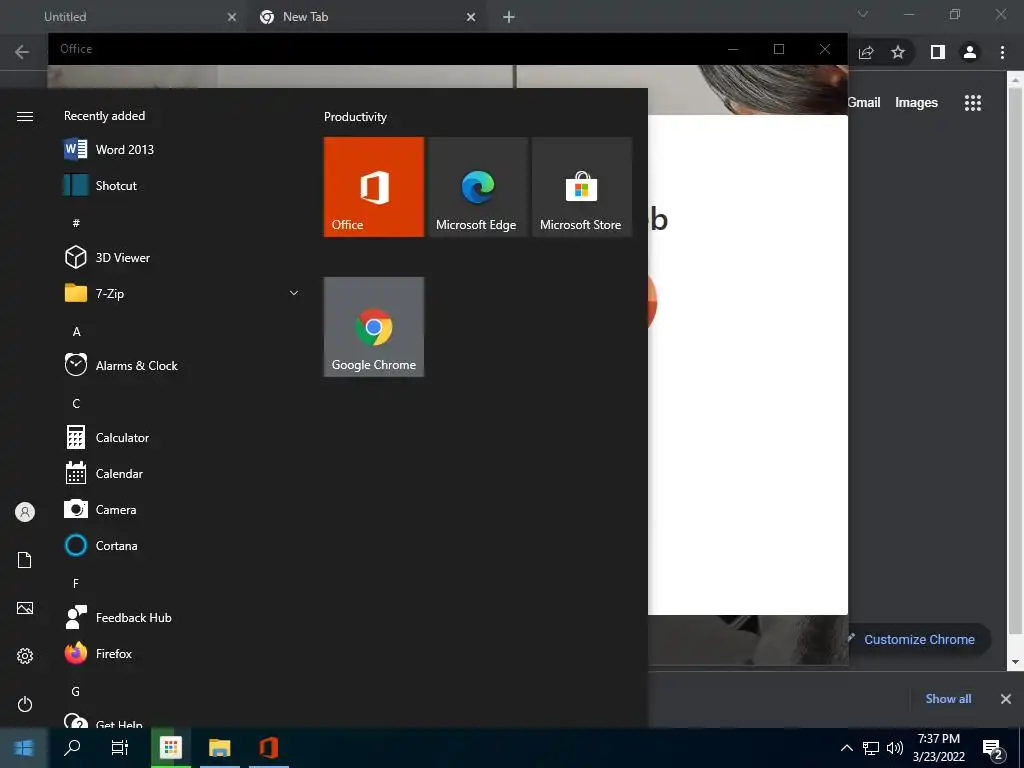Open the Images link
Screen dimensions: 1024x768
click(x=916, y=103)
